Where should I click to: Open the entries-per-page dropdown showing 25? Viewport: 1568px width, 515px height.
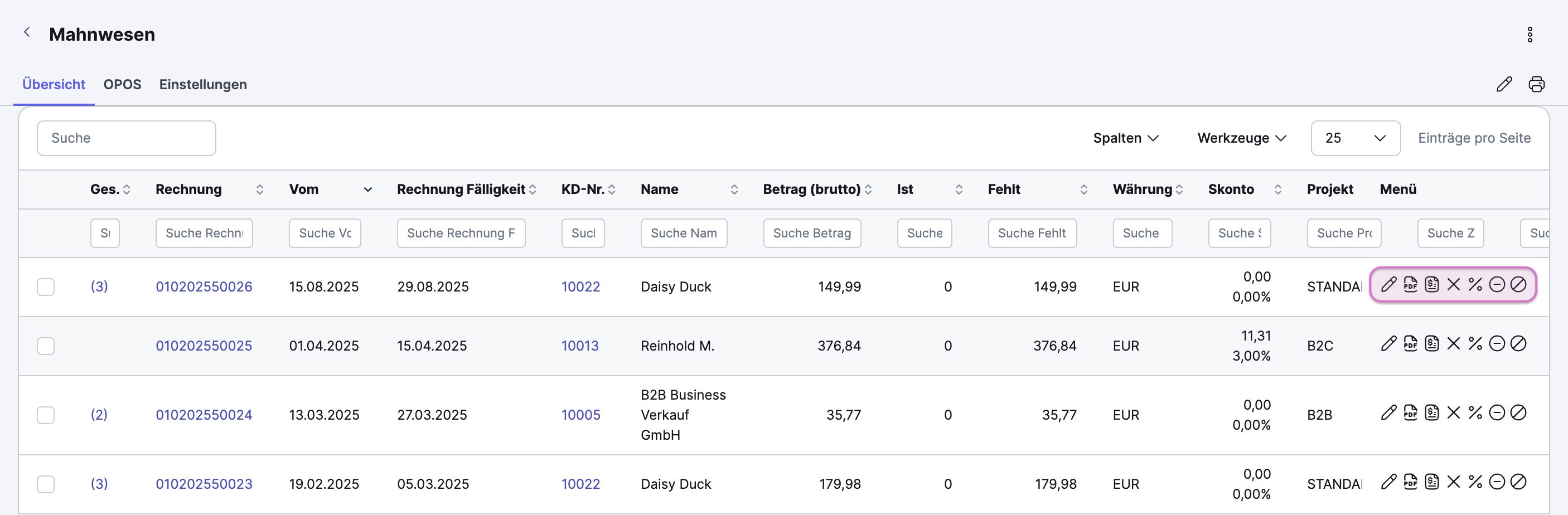tap(1355, 138)
